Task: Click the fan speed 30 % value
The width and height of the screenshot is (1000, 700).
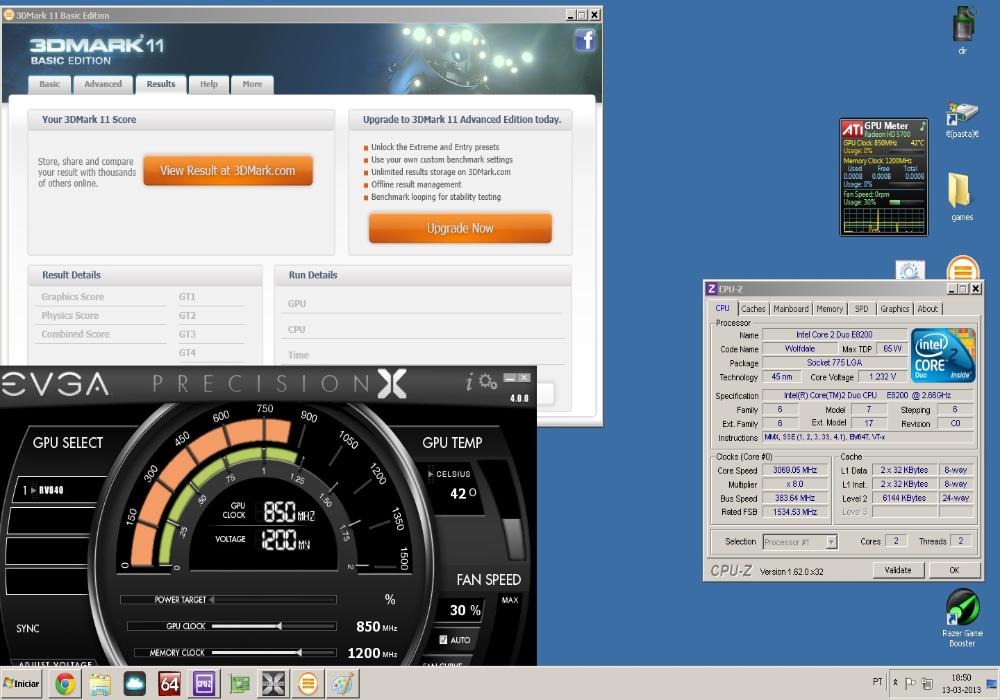Action: point(465,610)
